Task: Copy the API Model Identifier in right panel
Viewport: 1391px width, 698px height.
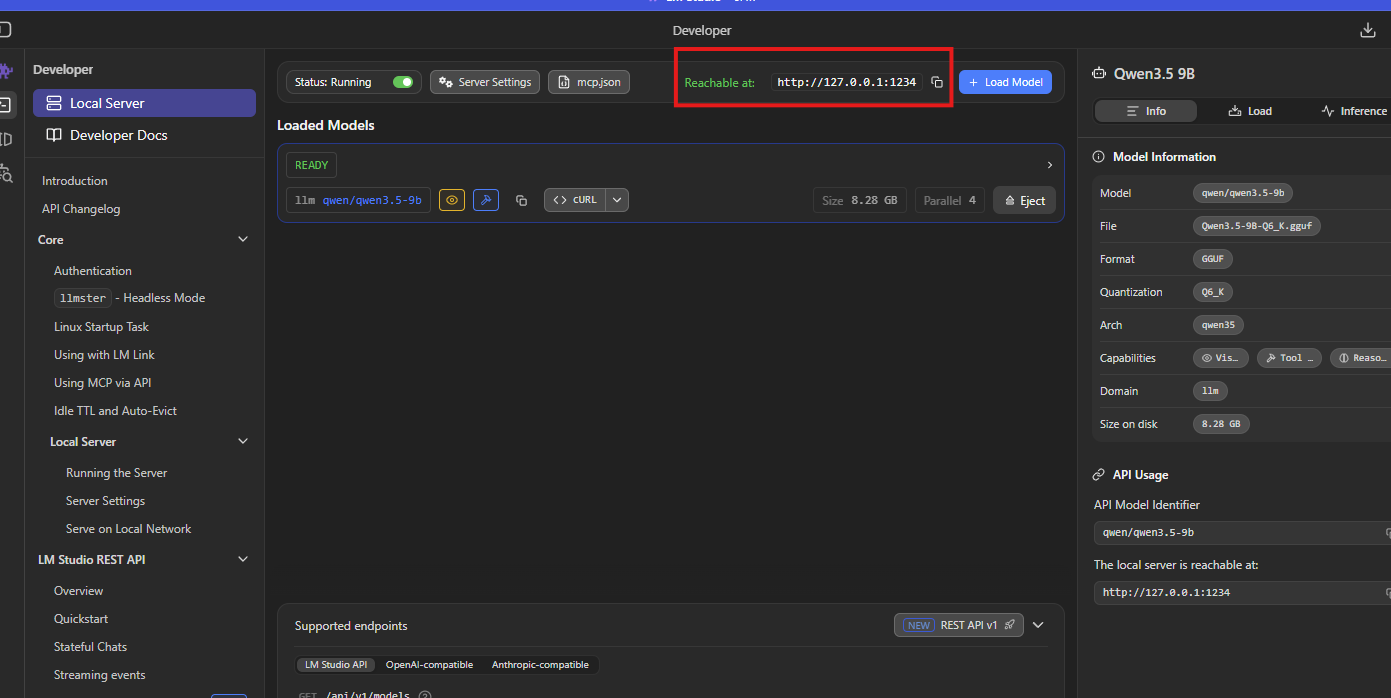Action: pos(1387,533)
